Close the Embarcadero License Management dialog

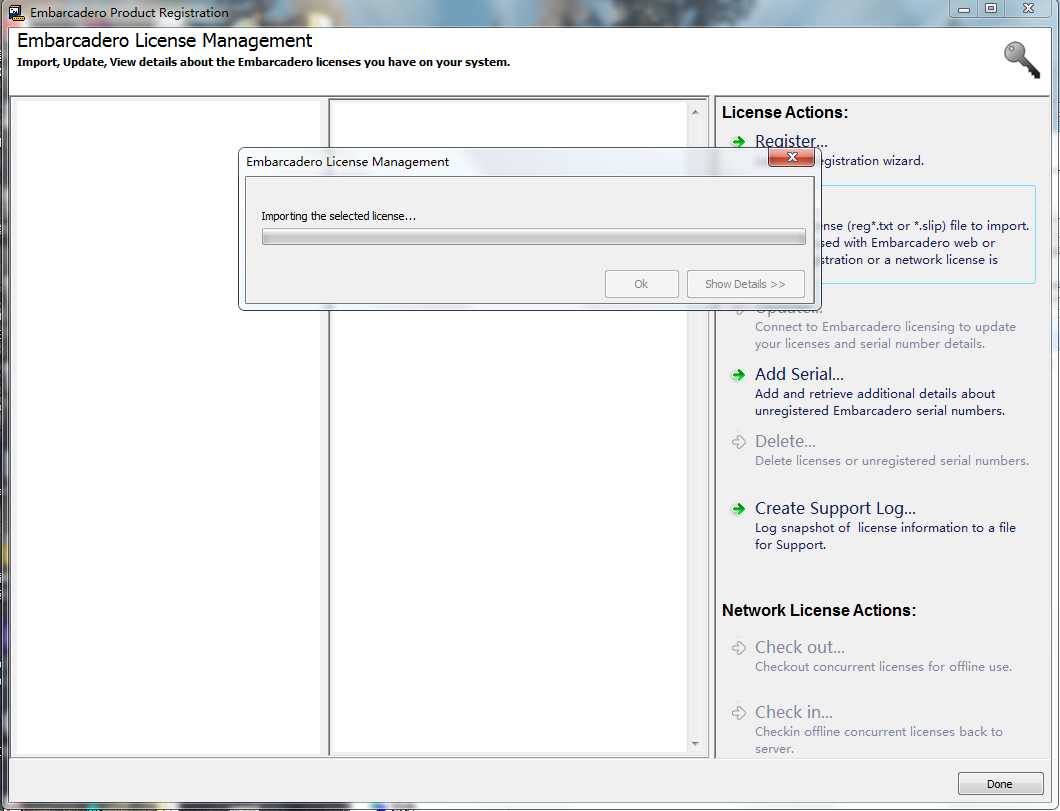pos(792,157)
